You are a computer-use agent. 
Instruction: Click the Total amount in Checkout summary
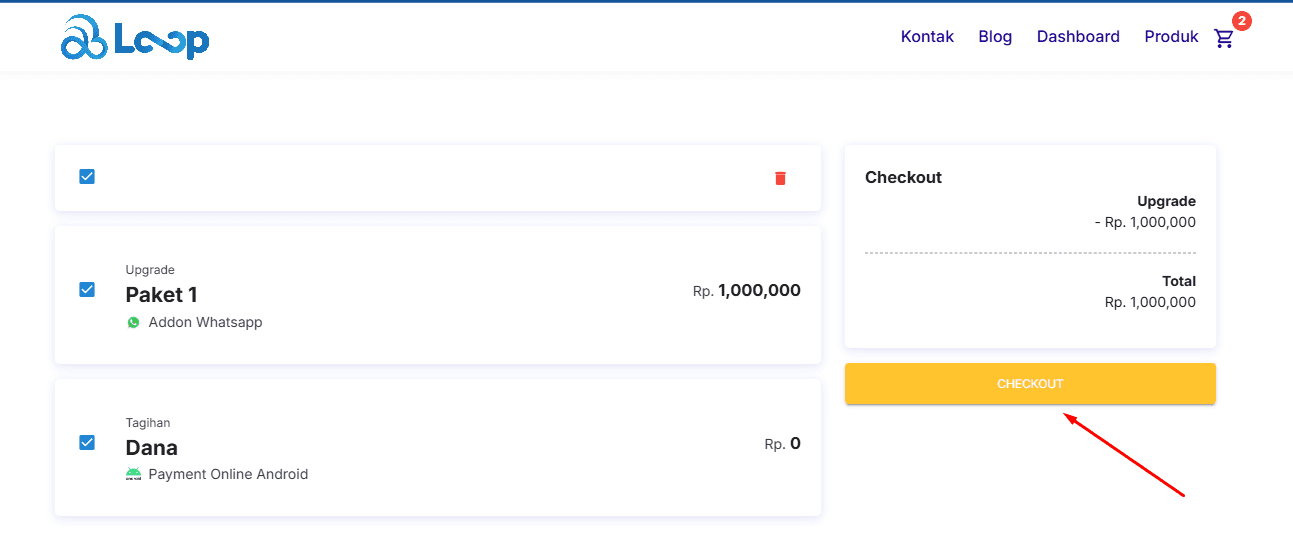[1150, 302]
